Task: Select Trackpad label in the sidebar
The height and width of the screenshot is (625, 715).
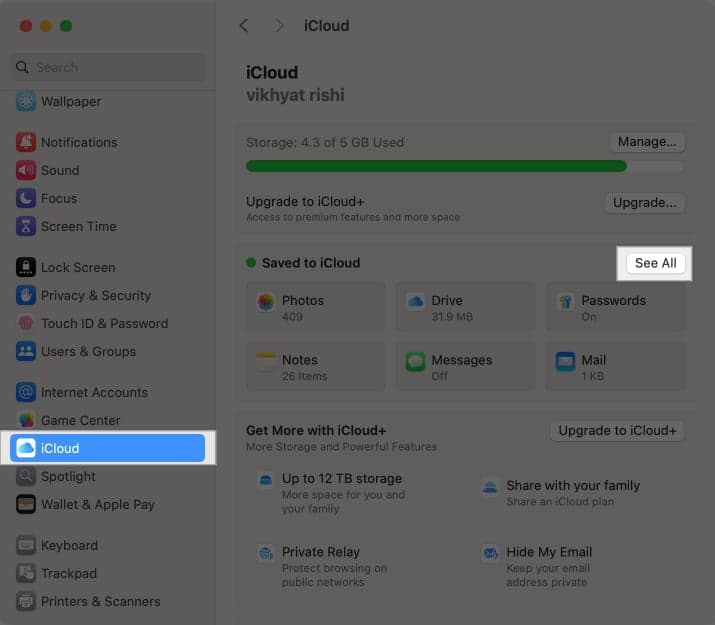Action: (x=69, y=573)
